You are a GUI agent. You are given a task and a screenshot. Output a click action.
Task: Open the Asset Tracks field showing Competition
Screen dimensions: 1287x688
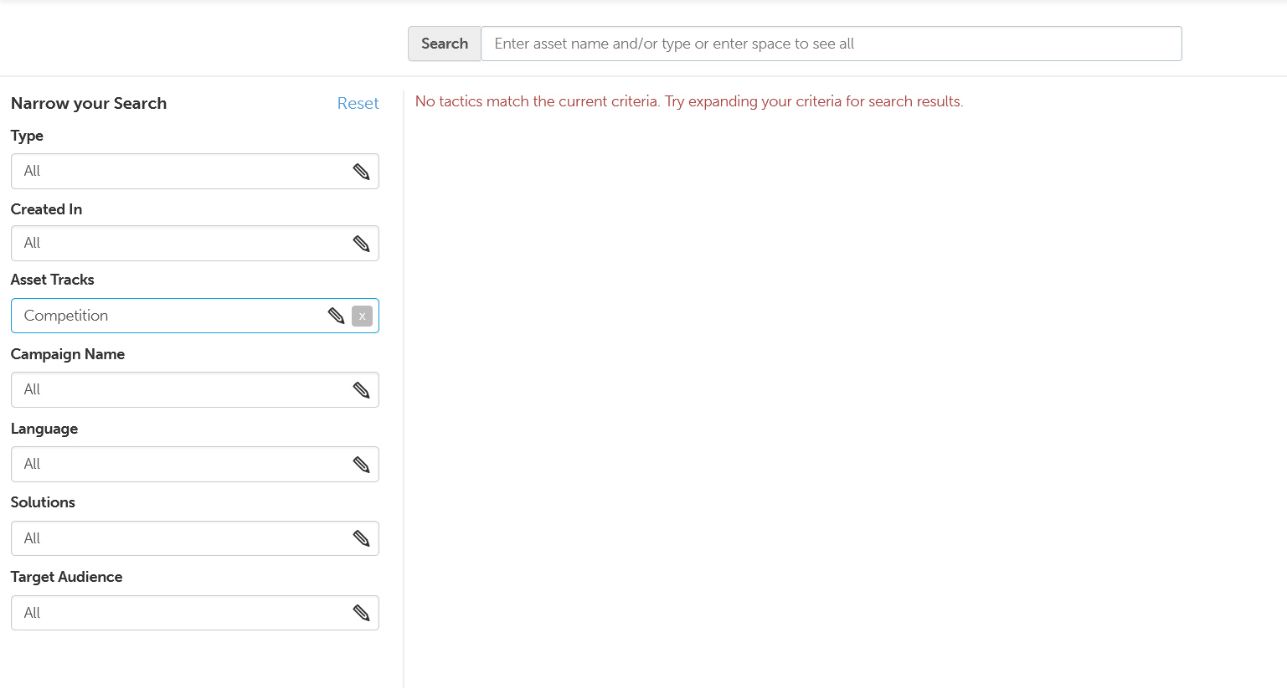[195, 316]
